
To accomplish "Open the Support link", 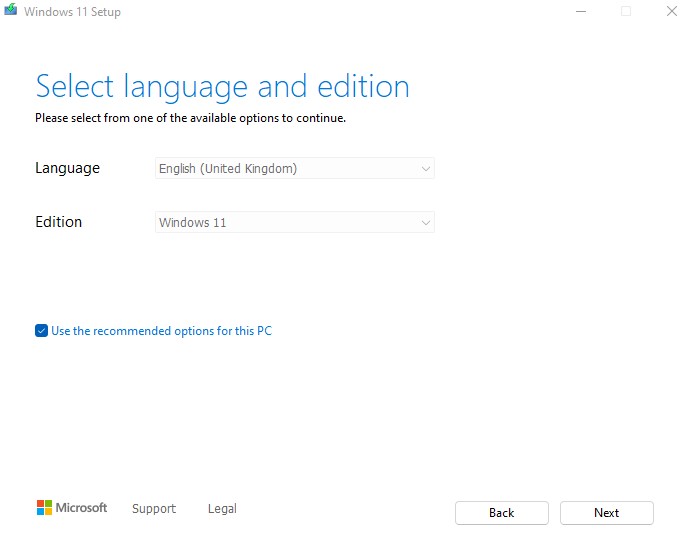I will [154, 509].
